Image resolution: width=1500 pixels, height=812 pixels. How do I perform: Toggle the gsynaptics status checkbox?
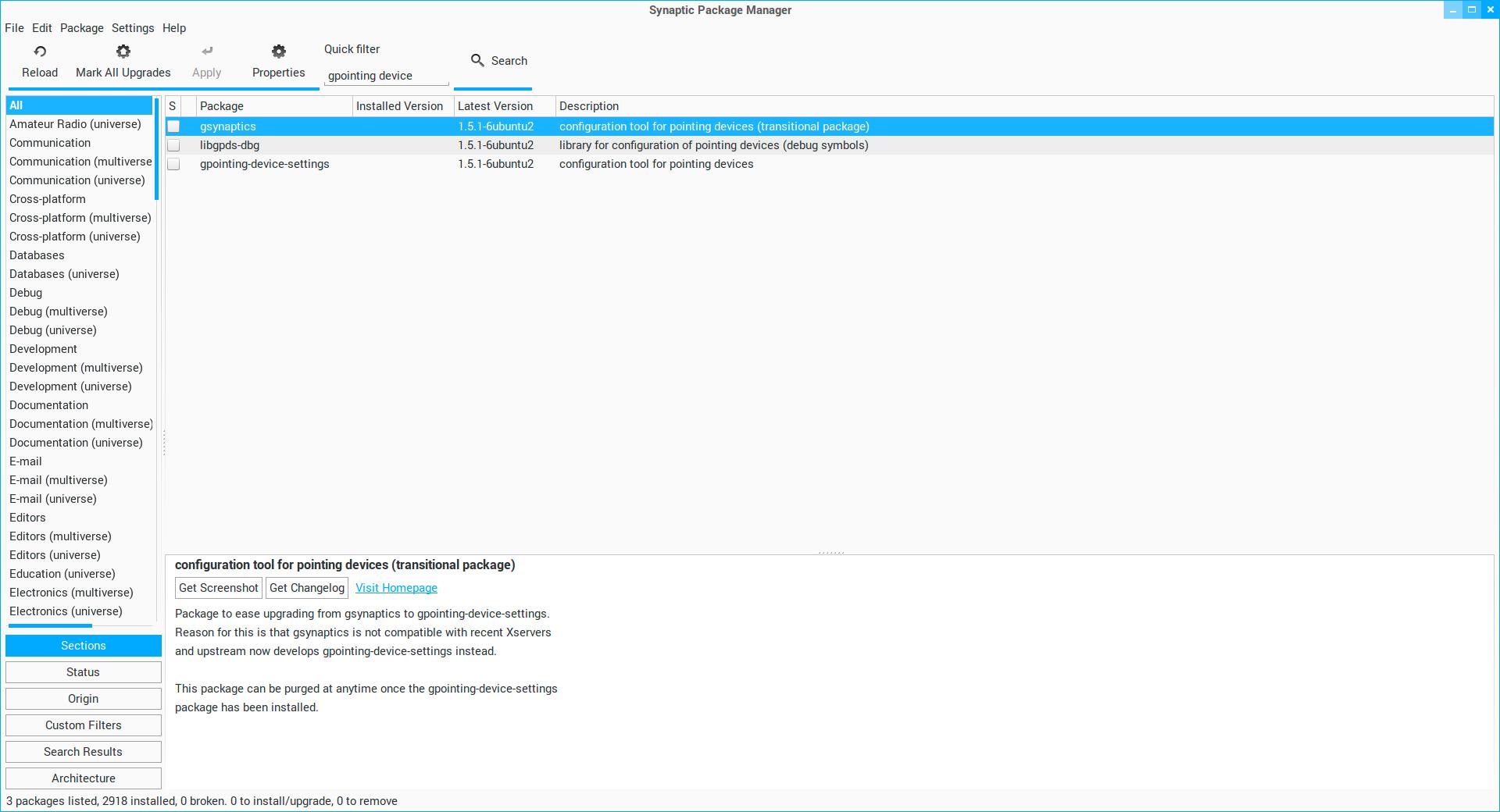pos(173,126)
